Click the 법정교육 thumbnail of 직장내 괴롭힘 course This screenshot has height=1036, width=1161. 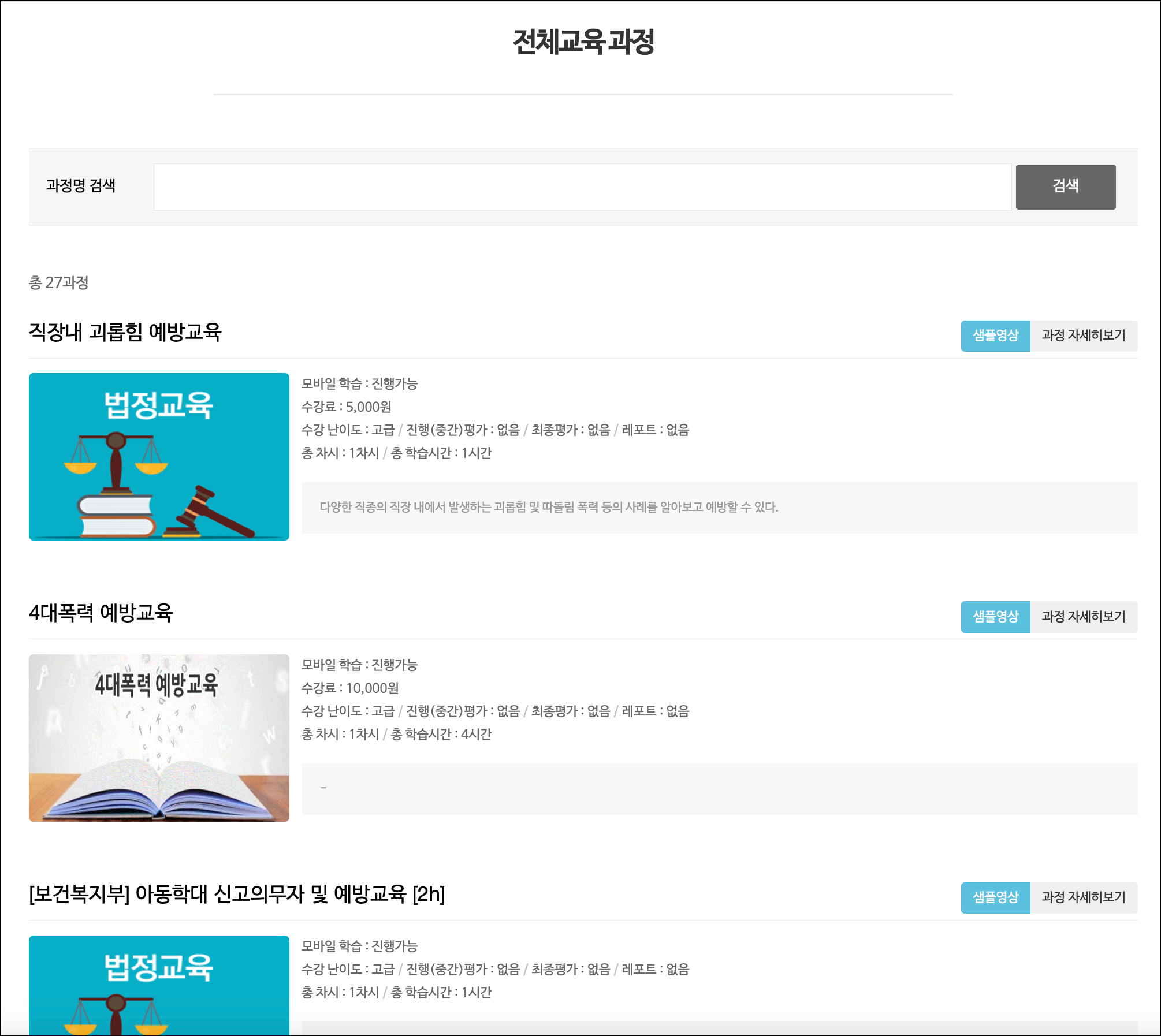point(159,457)
